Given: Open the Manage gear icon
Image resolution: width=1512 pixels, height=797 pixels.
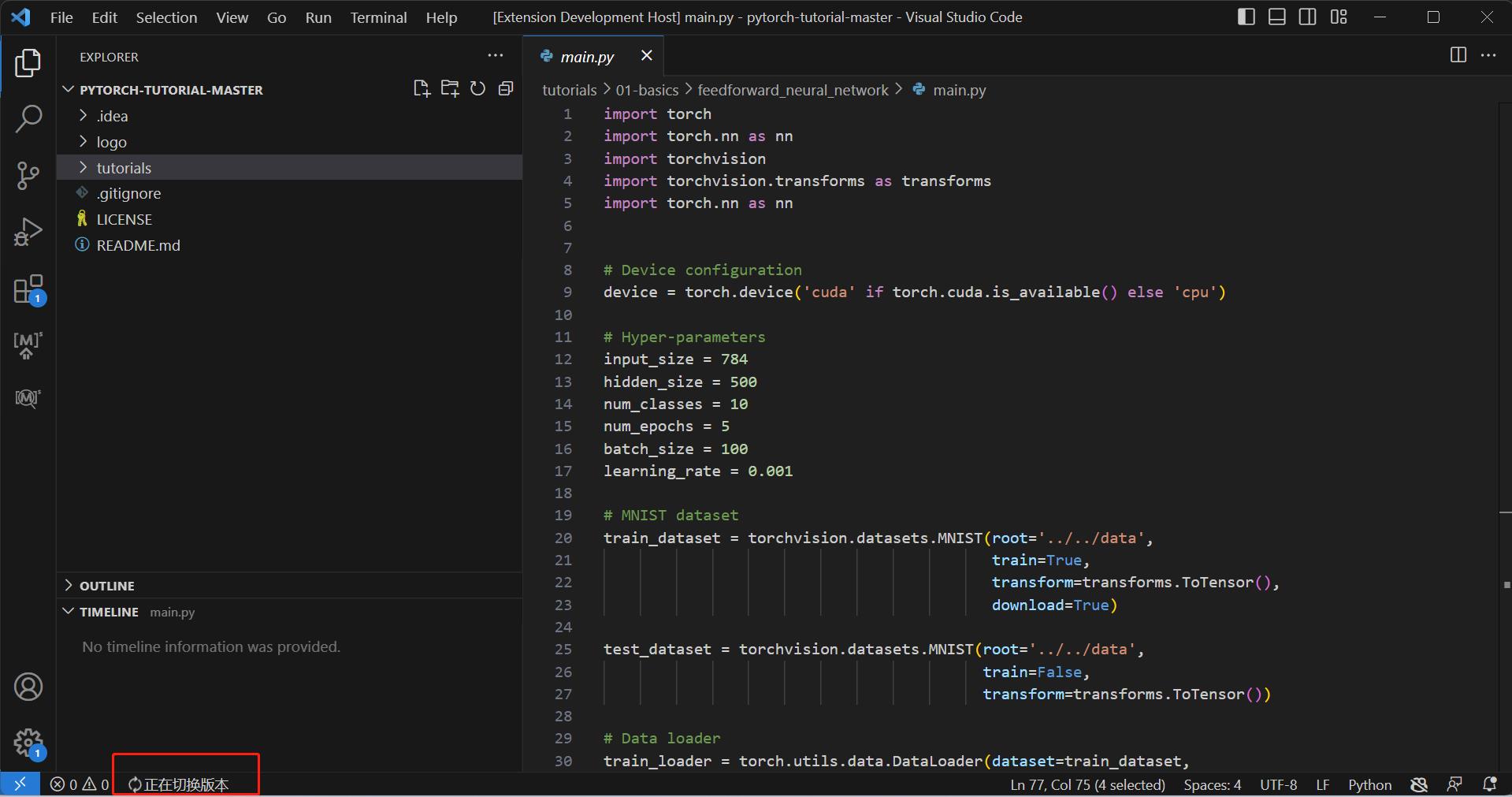Looking at the screenshot, I should pyautogui.click(x=28, y=743).
